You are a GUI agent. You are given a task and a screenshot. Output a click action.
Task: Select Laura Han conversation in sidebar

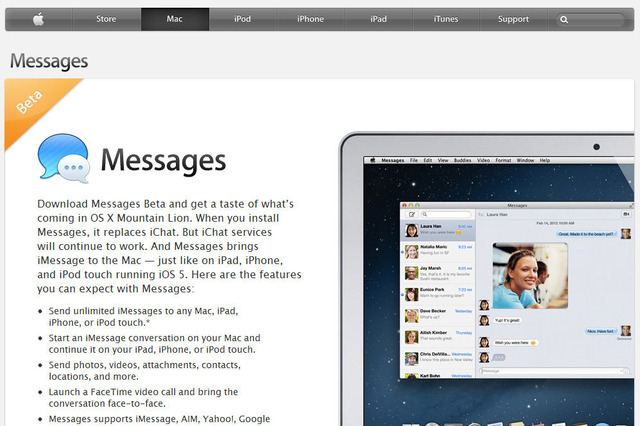pos(438,230)
